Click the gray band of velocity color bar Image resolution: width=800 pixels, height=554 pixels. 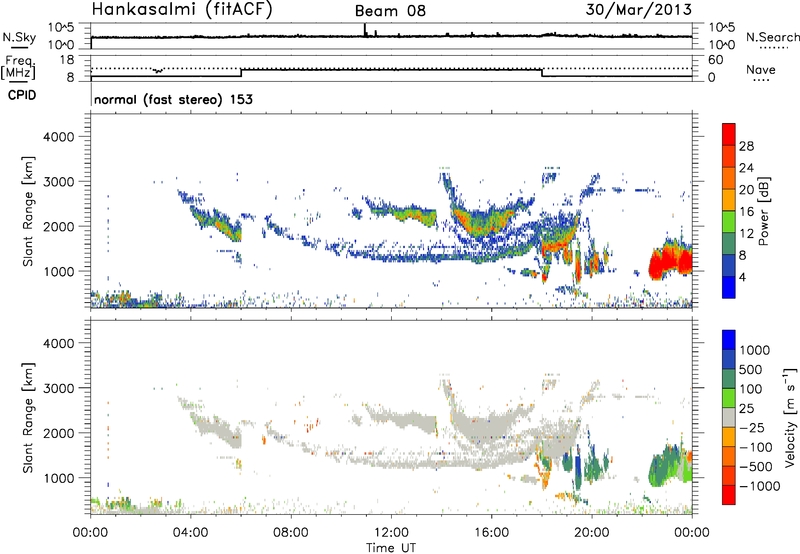(729, 418)
